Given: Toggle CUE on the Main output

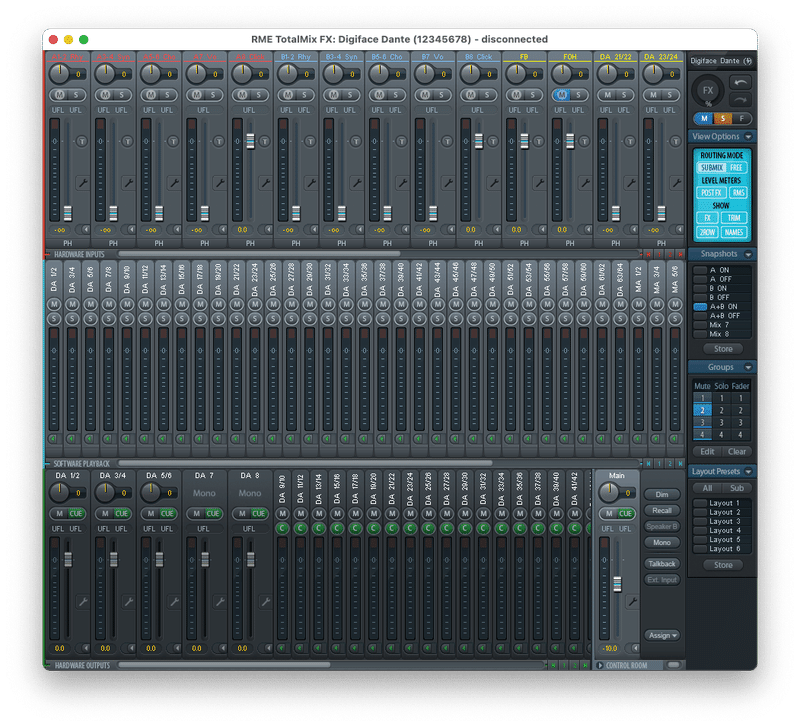Looking at the screenshot, I should point(626,514).
